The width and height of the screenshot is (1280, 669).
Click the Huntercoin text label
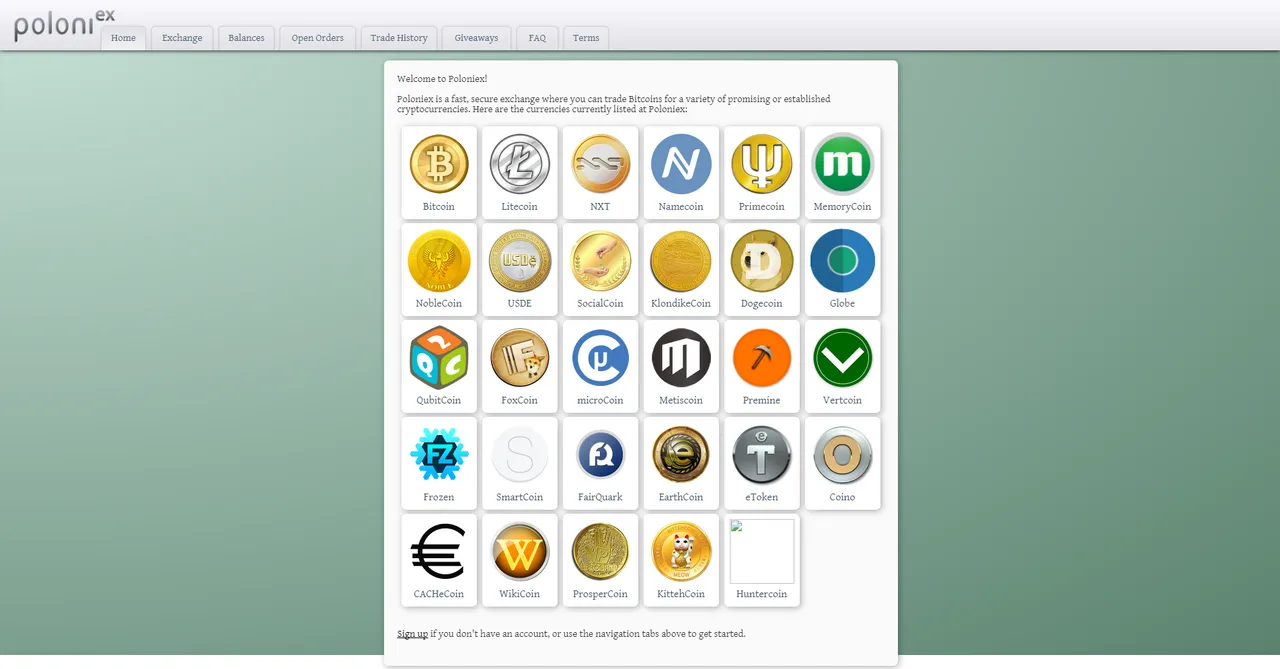(x=762, y=595)
